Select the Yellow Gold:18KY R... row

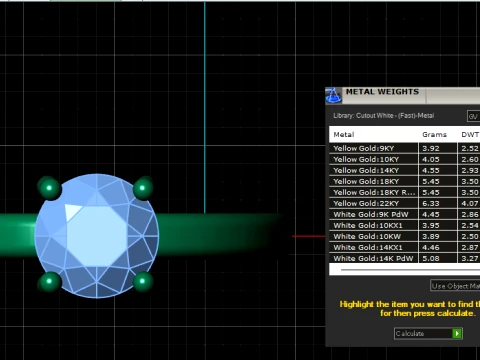coord(404,192)
